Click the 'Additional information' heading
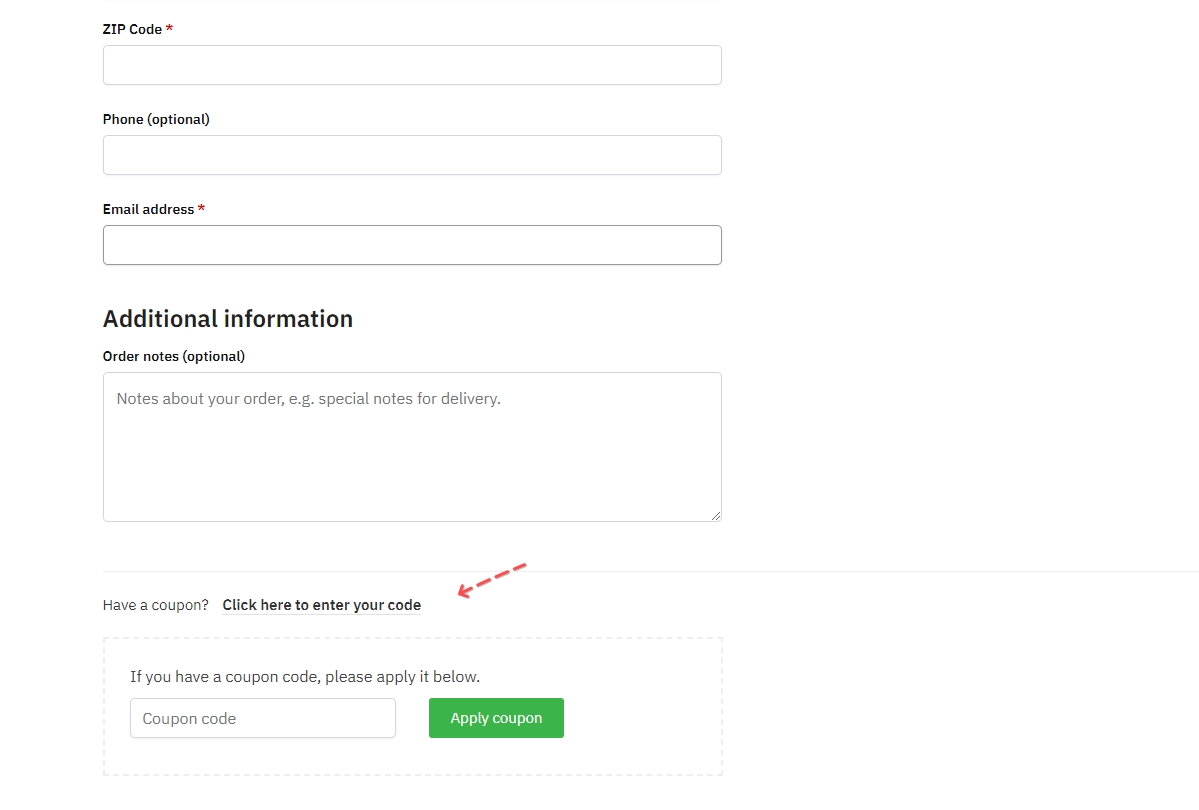This screenshot has width=1199, height=810. coord(228,319)
